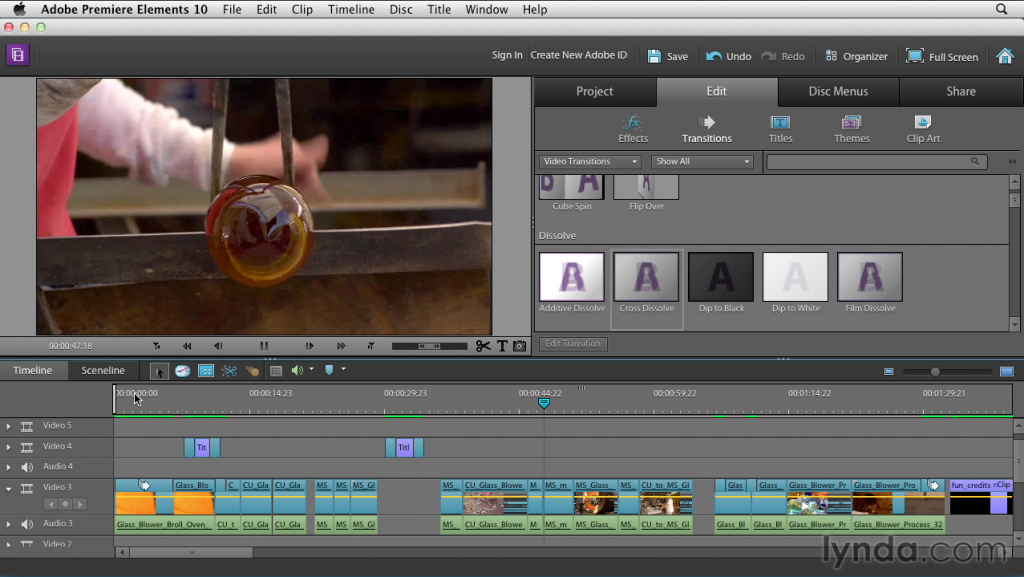
Task: Switch to the Sceneline view
Action: pyautogui.click(x=103, y=370)
